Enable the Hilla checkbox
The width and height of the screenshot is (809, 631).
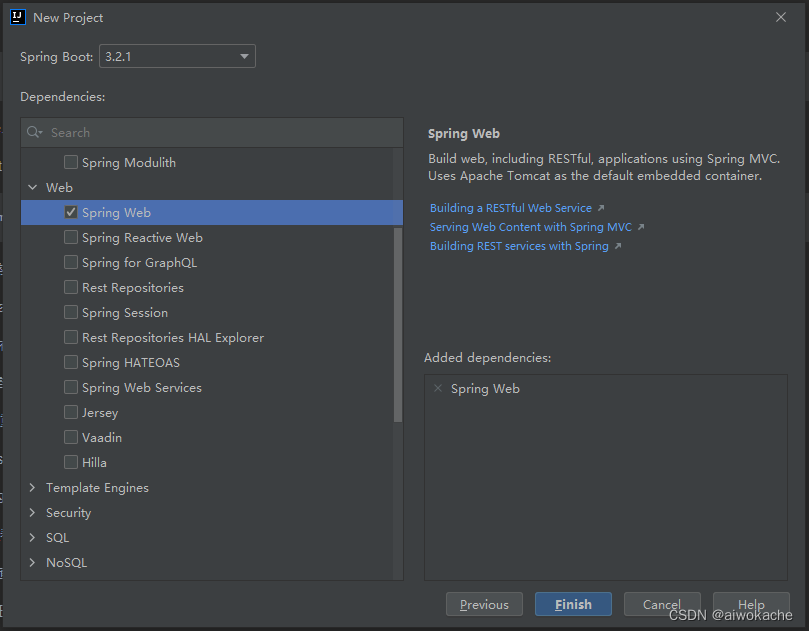point(71,462)
